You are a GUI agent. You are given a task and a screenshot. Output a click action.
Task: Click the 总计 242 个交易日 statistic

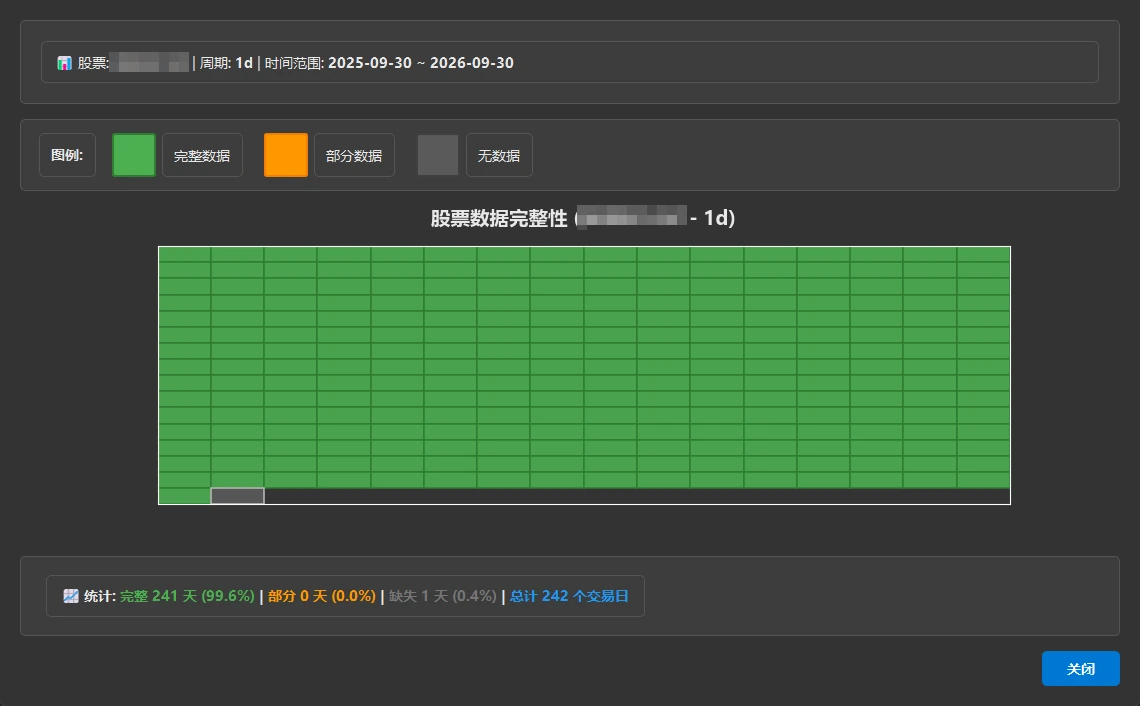[x=569, y=596]
